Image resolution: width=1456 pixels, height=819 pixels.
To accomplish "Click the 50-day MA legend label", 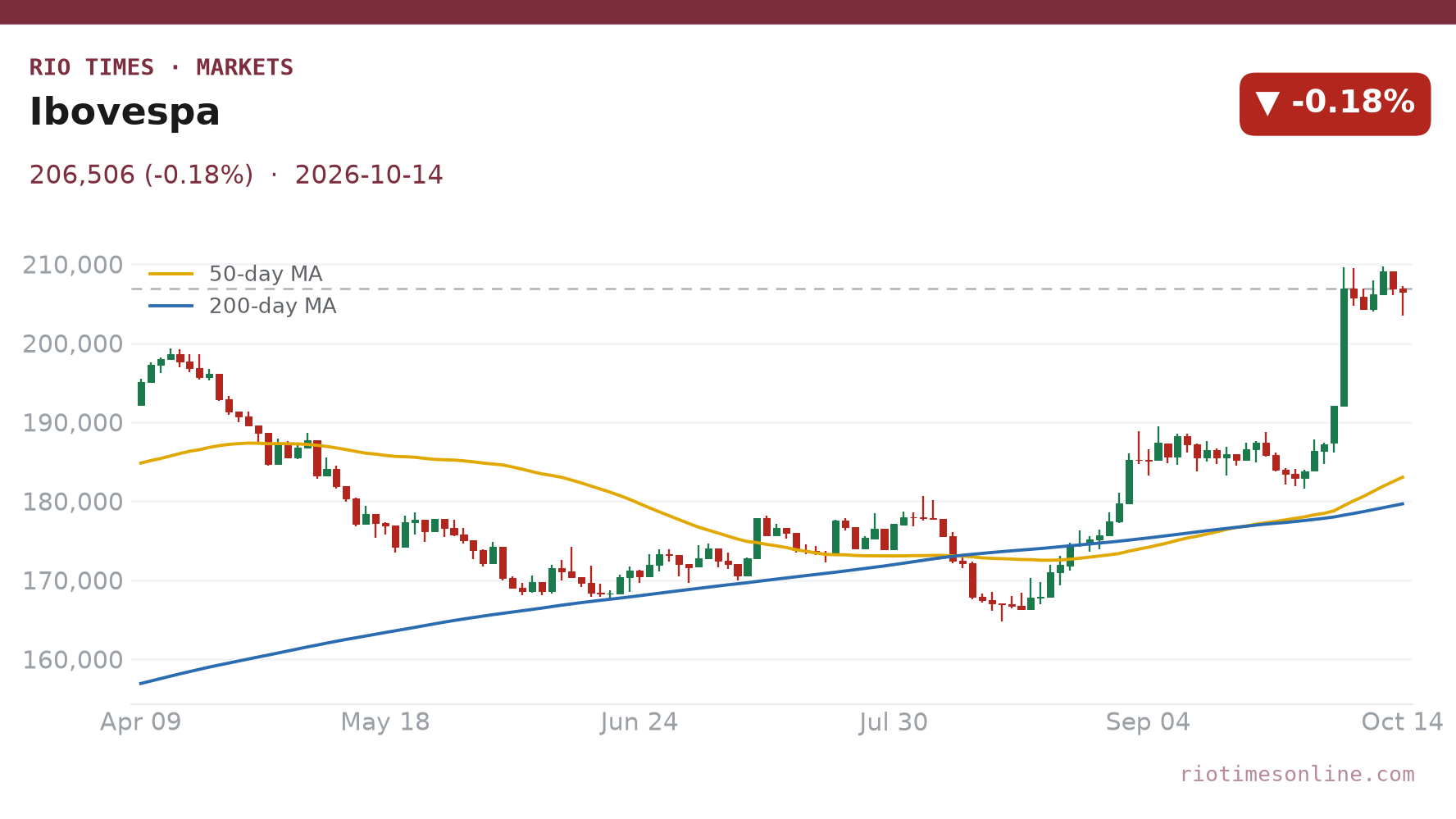I will point(266,274).
